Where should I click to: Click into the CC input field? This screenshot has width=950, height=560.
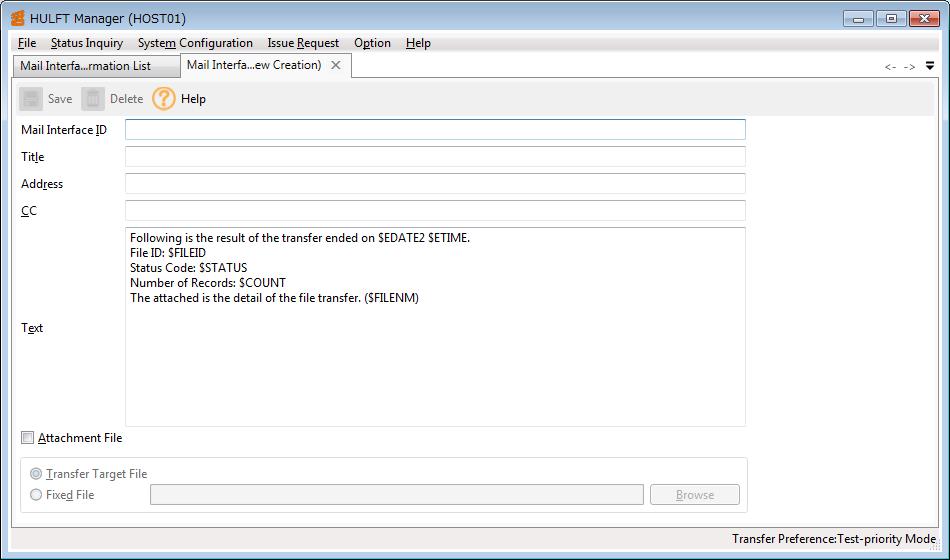click(x=435, y=211)
